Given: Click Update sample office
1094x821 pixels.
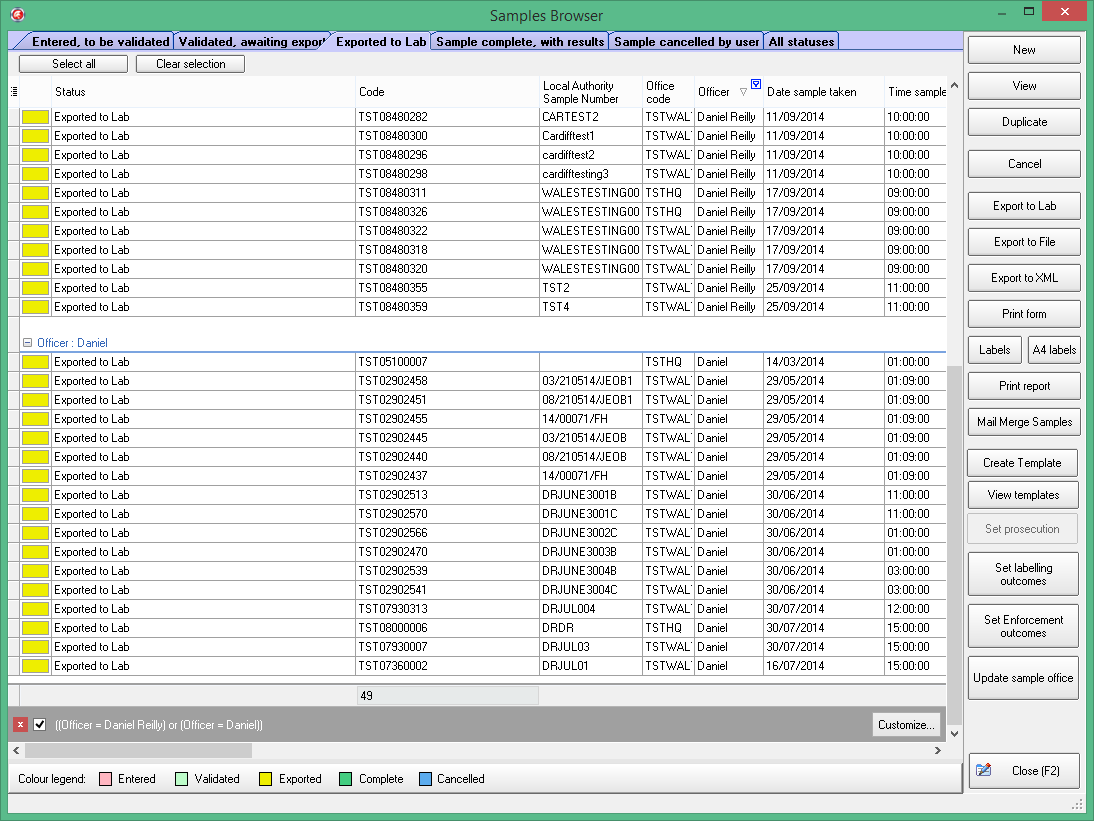Looking at the screenshot, I should [x=1023, y=678].
